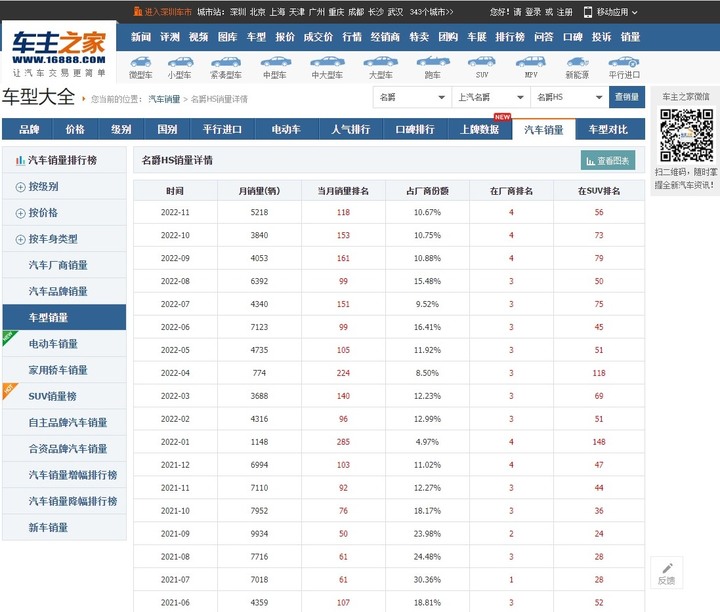The height and width of the screenshot is (612, 720).
Task: Click 汽车销量 breadcrumb link
Action: [x=164, y=99]
